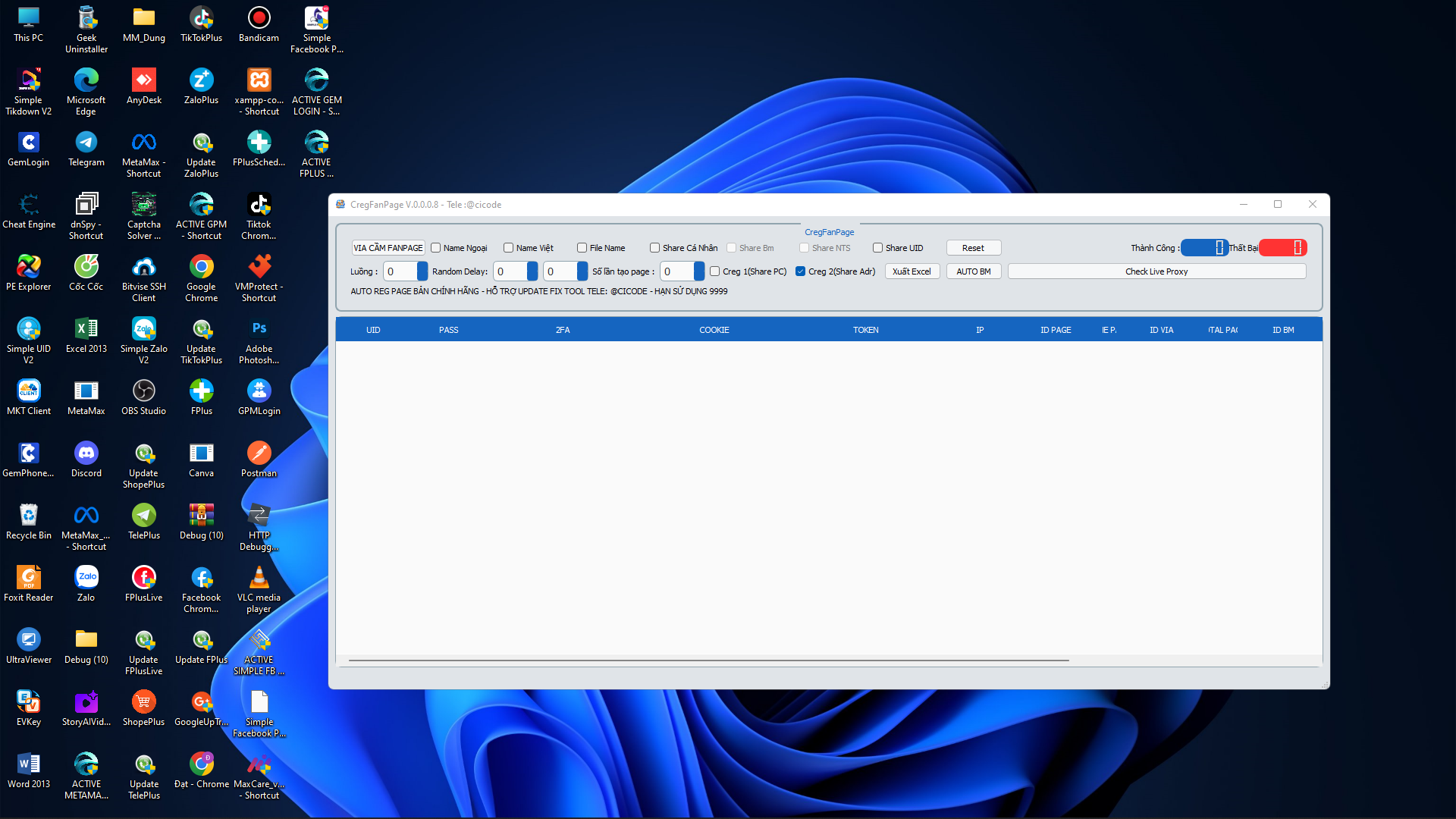
Task: Select the Bitvise SSH Client icon
Action: (x=143, y=278)
